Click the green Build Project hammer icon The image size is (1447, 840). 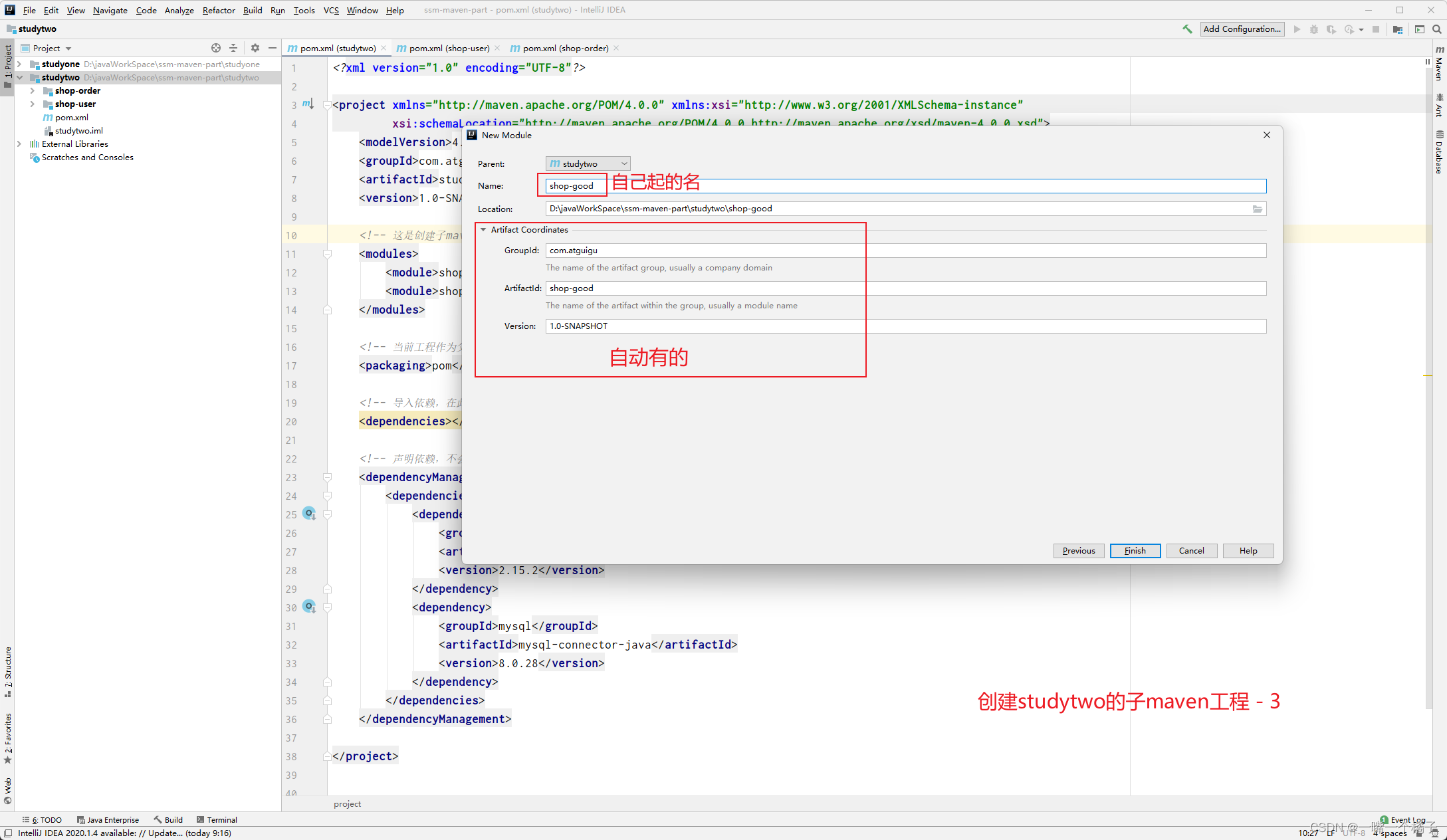click(x=1187, y=29)
